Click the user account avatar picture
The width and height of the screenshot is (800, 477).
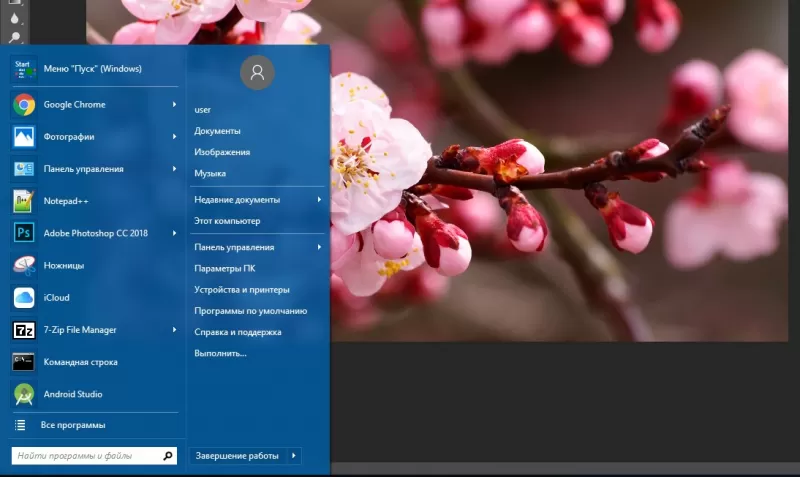pyautogui.click(x=258, y=72)
